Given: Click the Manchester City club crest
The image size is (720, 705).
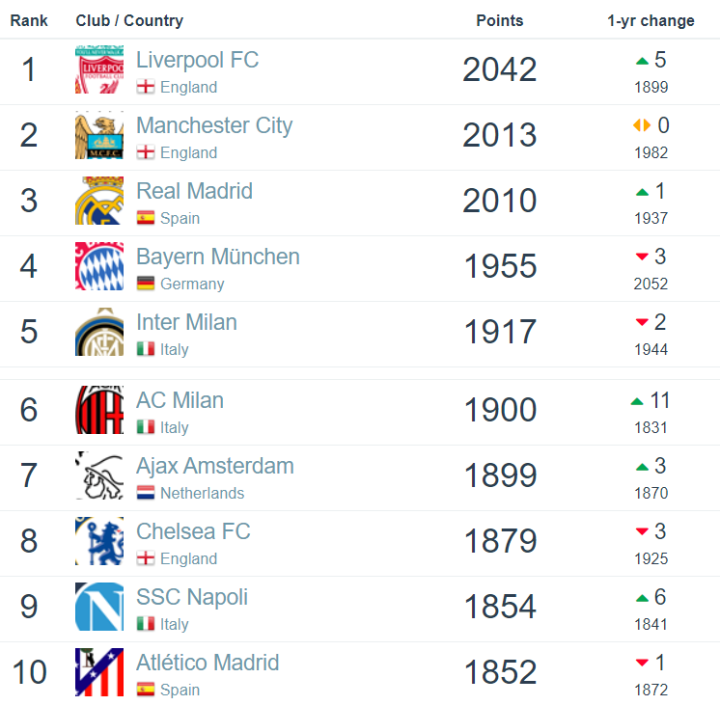Looking at the screenshot, I should [x=99, y=136].
